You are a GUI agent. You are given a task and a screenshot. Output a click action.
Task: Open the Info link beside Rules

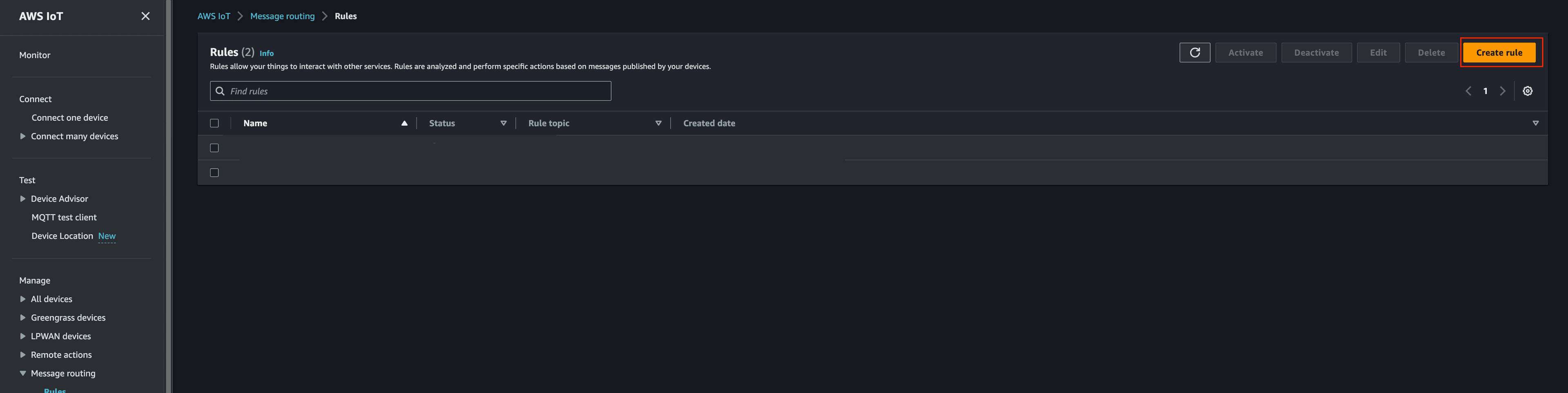click(x=267, y=53)
